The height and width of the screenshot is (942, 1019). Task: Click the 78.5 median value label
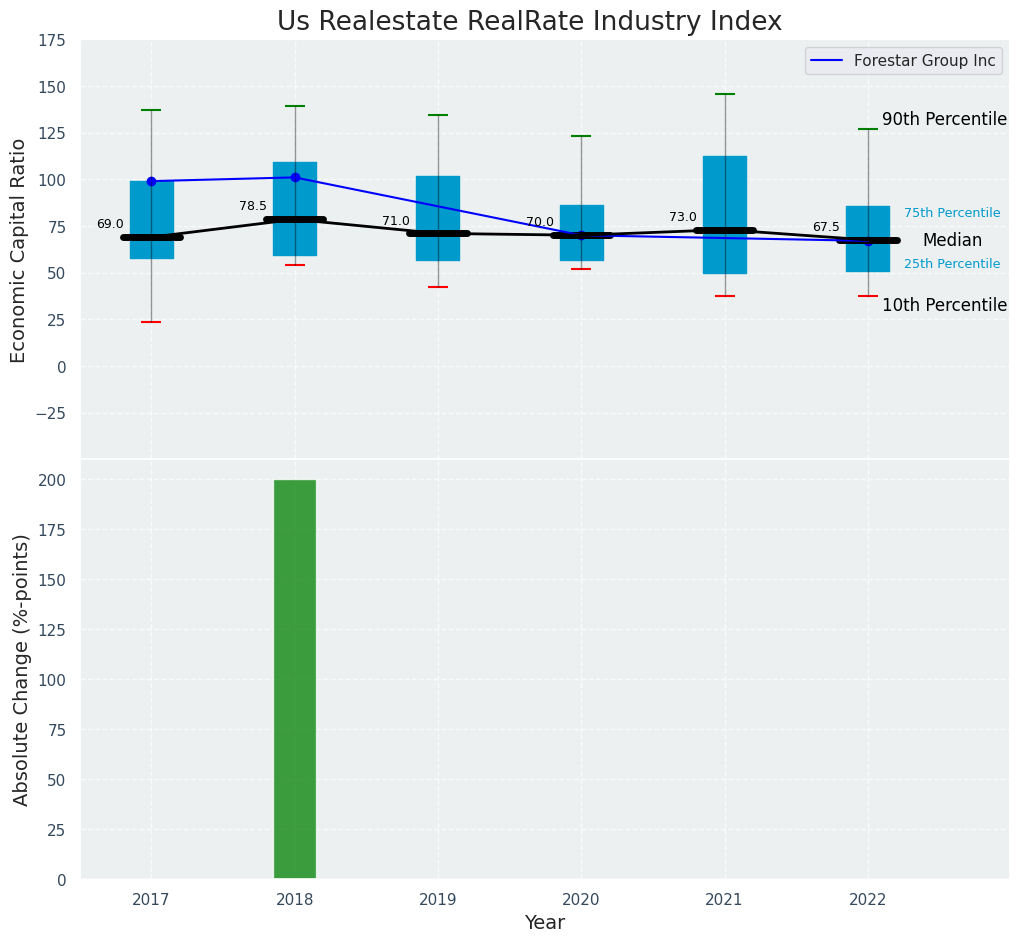tap(253, 206)
